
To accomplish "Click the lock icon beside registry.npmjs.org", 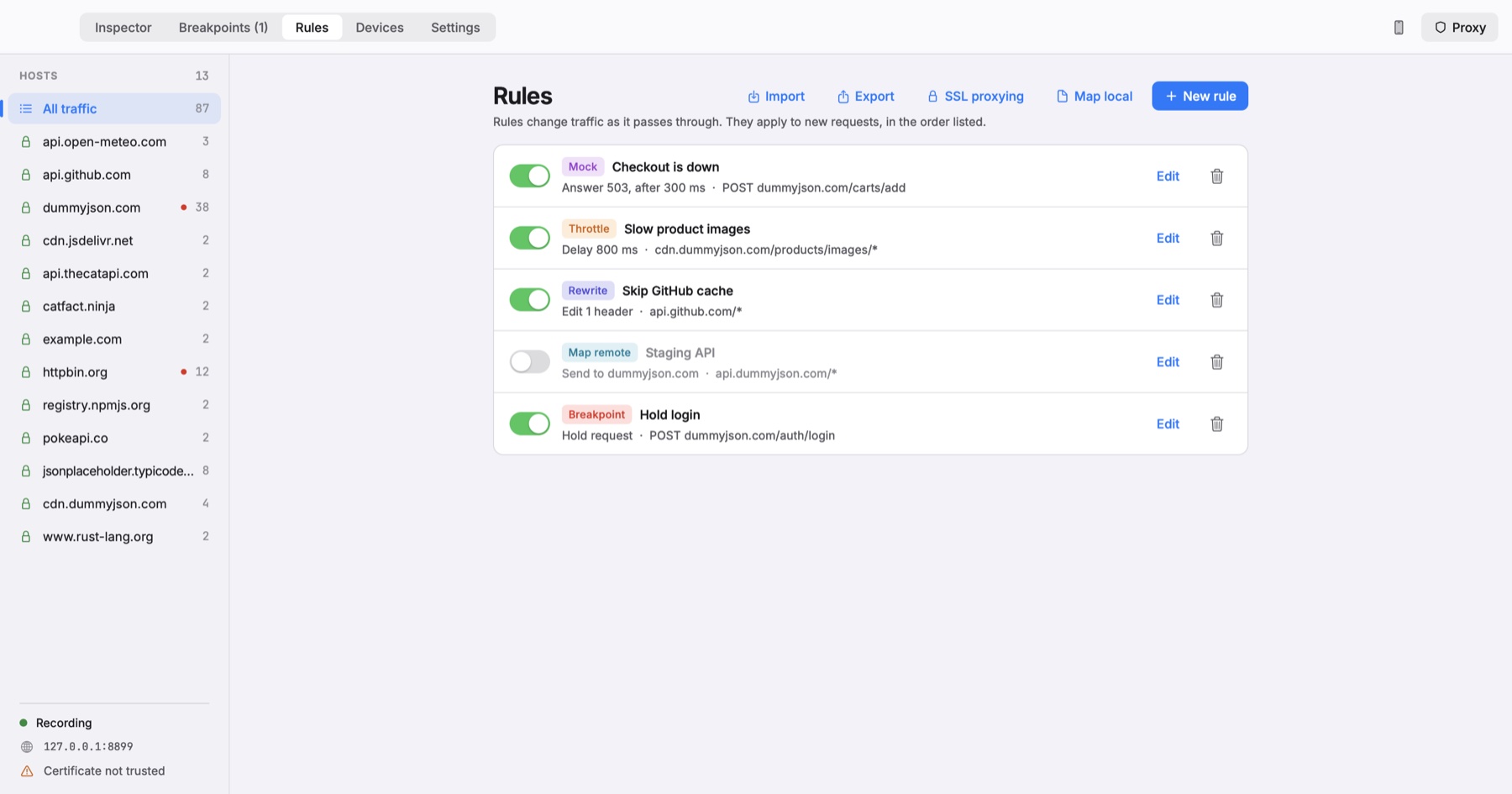I will coord(26,405).
